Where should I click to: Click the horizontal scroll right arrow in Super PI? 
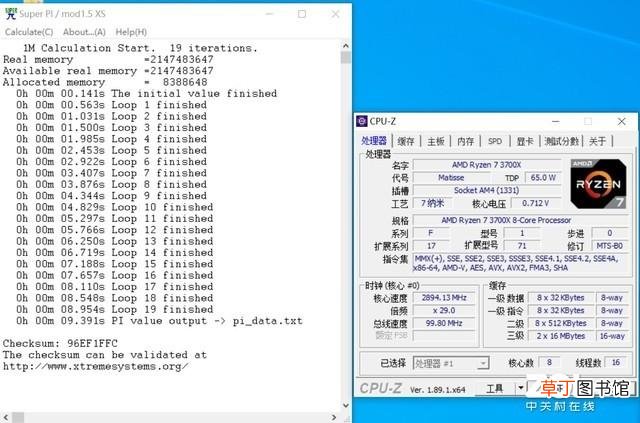[334, 418]
